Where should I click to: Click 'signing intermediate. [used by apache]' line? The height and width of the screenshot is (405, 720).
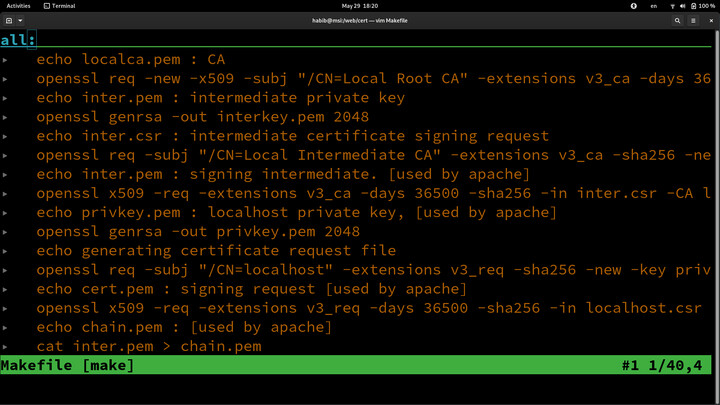[x=283, y=174]
